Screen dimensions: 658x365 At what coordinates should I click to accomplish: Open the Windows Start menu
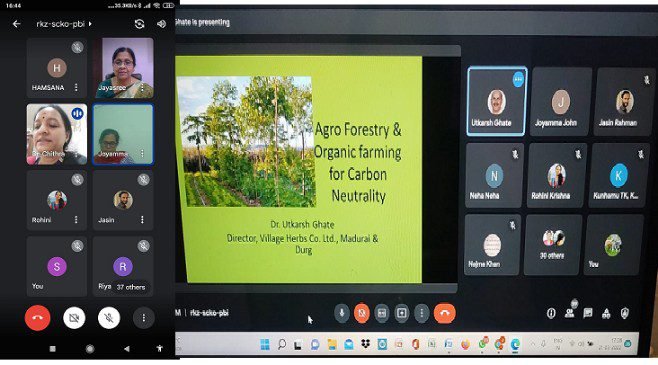pyautogui.click(x=265, y=344)
